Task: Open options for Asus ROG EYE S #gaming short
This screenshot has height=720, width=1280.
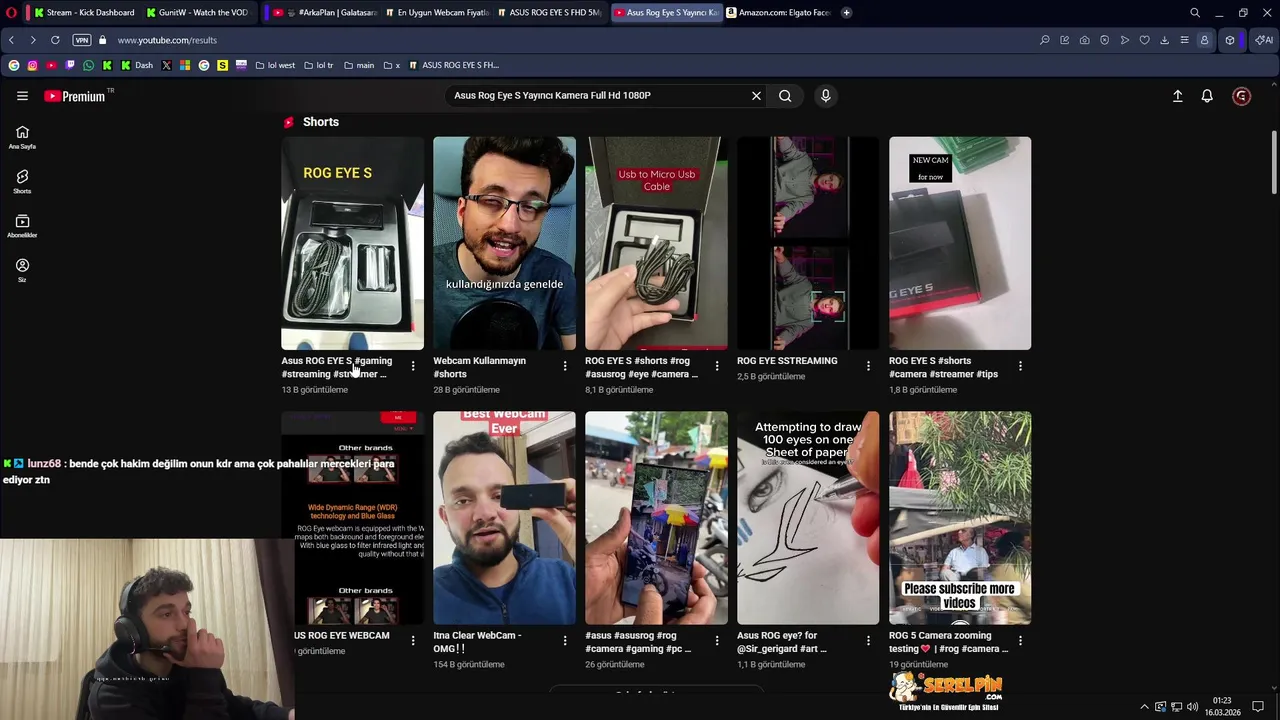Action: pos(413,366)
